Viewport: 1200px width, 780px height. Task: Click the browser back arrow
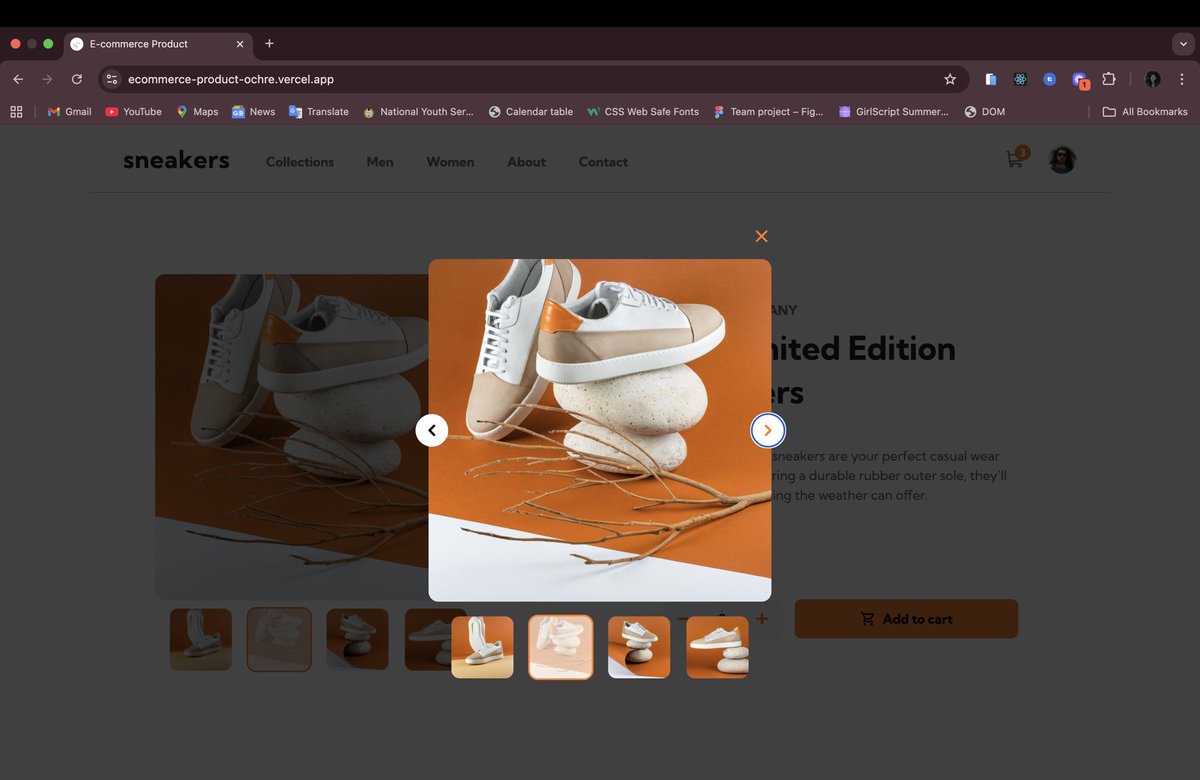18,79
